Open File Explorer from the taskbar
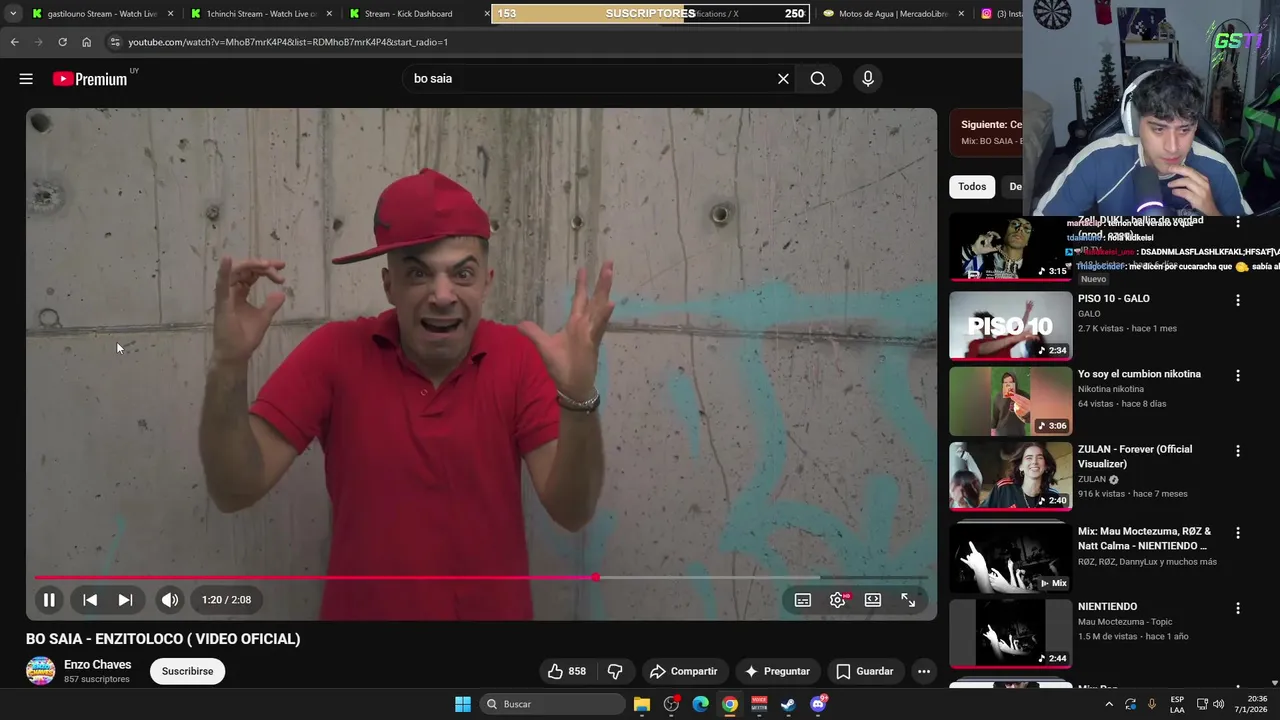 (642, 704)
